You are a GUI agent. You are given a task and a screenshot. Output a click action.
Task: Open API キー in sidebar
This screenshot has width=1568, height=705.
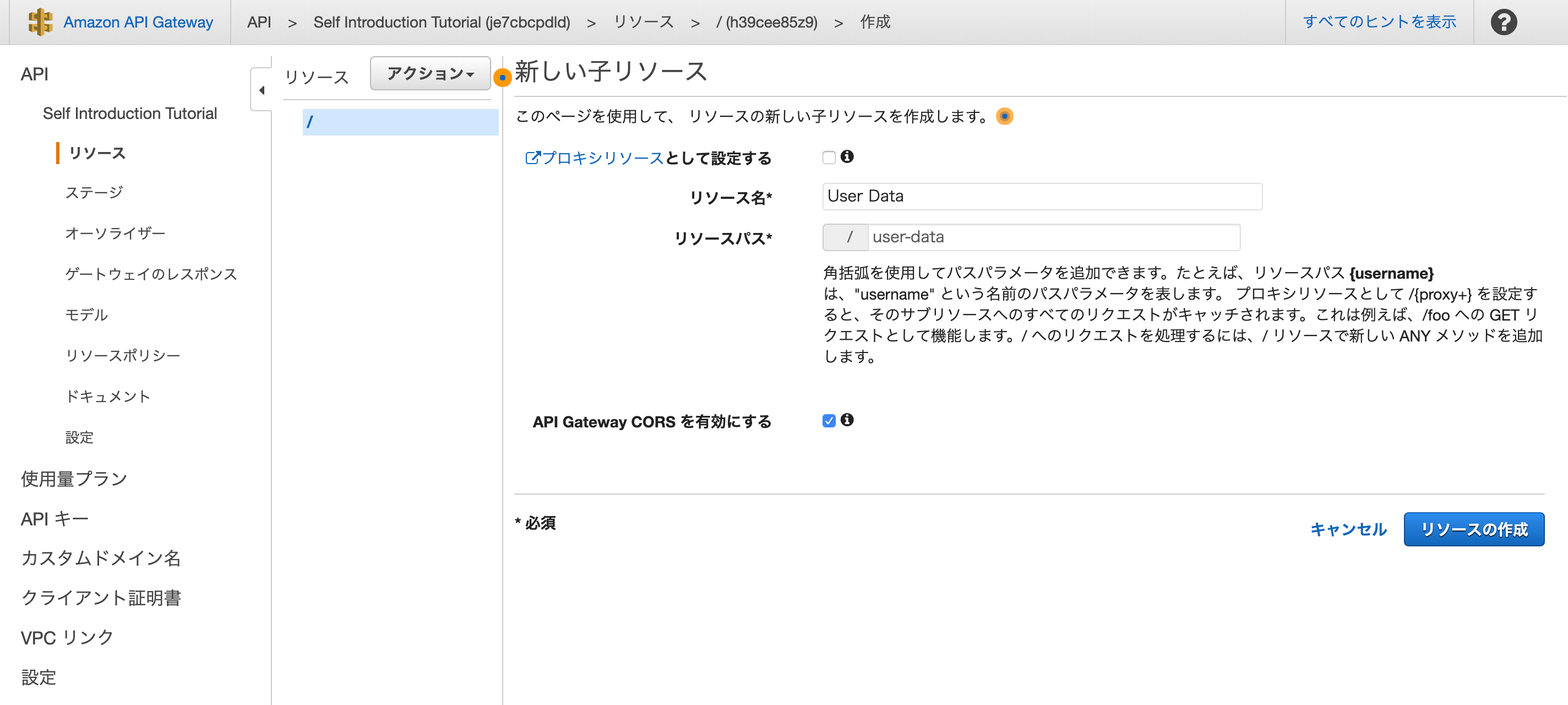coord(55,519)
